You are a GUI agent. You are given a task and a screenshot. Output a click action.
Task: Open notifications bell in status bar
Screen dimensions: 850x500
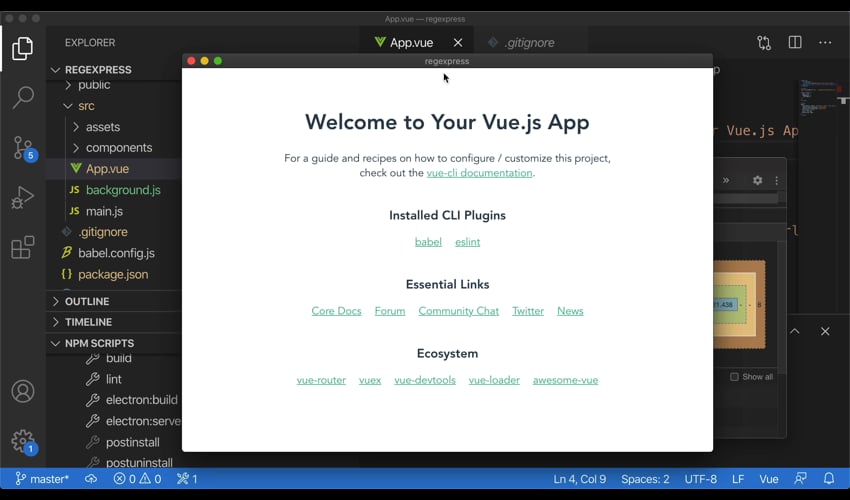coord(829,479)
